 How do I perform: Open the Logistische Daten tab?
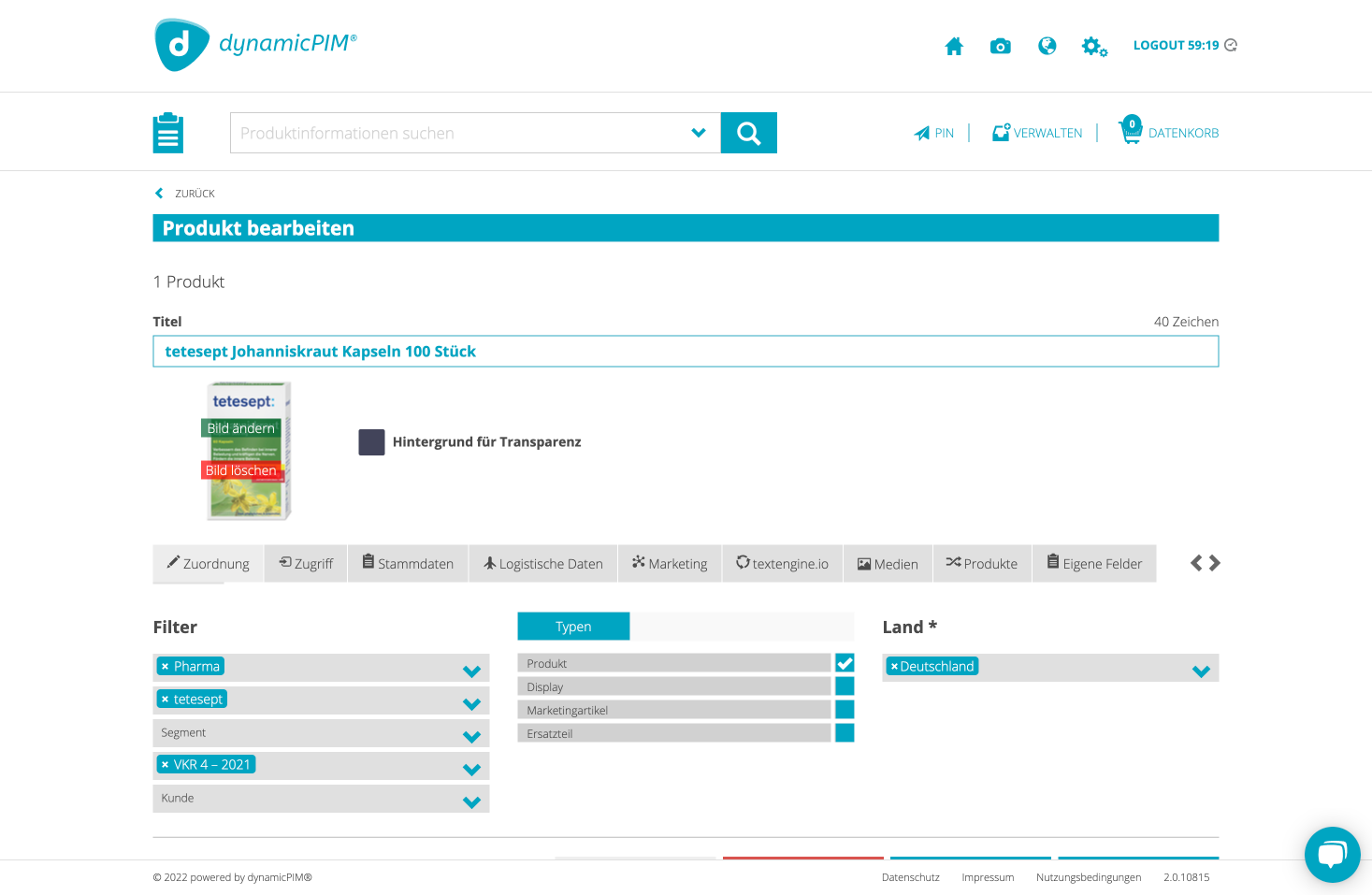[542, 564]
